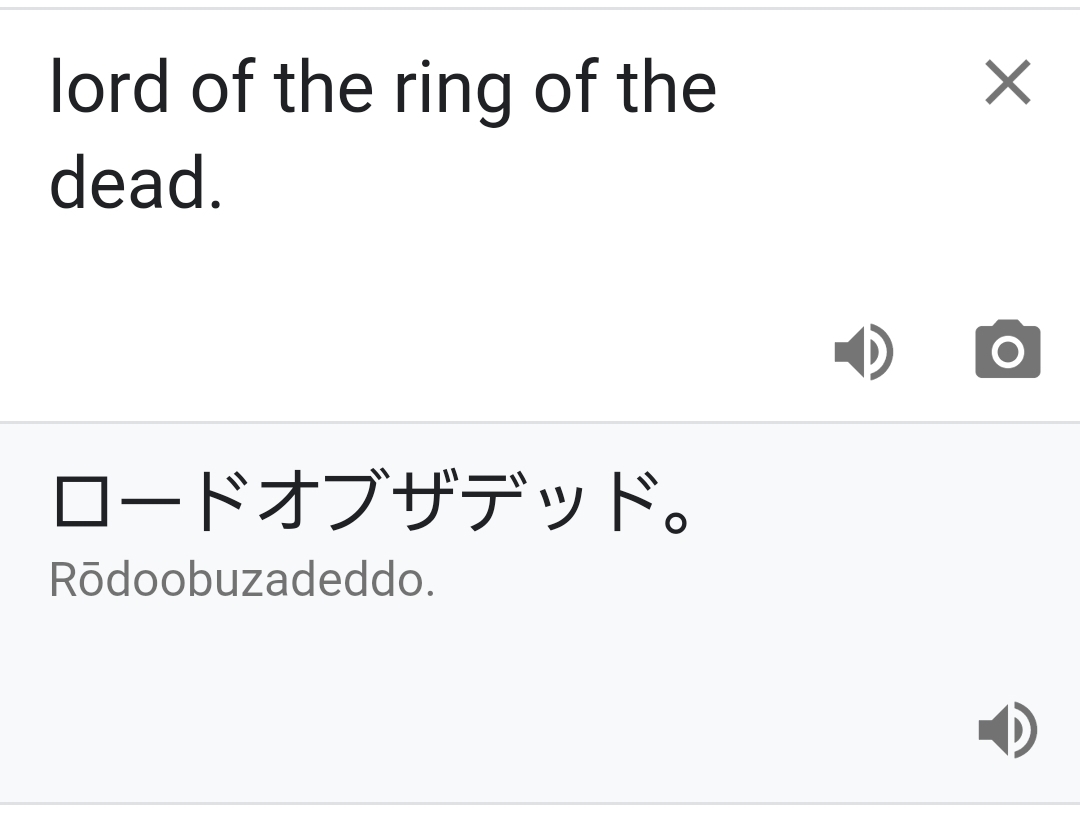Play the English source text audio
The height and width of the screenshot is (824, 1080).
(x=863, y=352)
